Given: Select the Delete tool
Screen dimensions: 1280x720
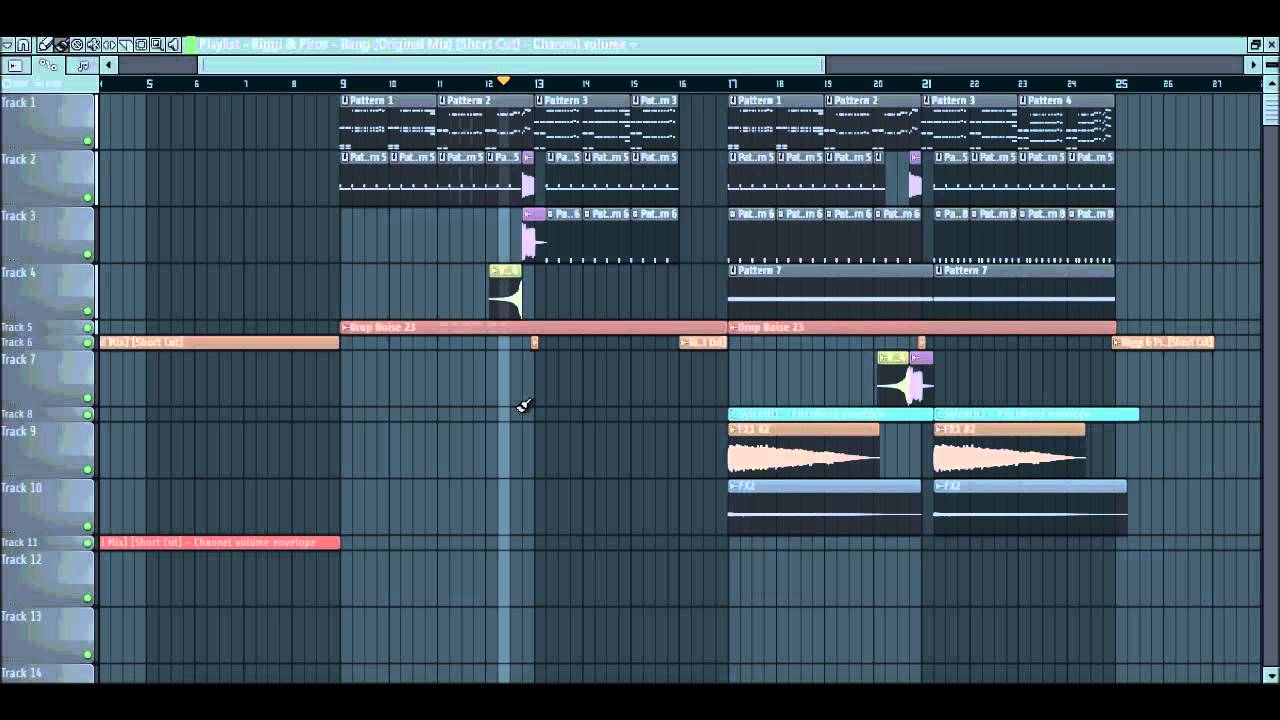Looking at the screenshot, I should (77, 45).
